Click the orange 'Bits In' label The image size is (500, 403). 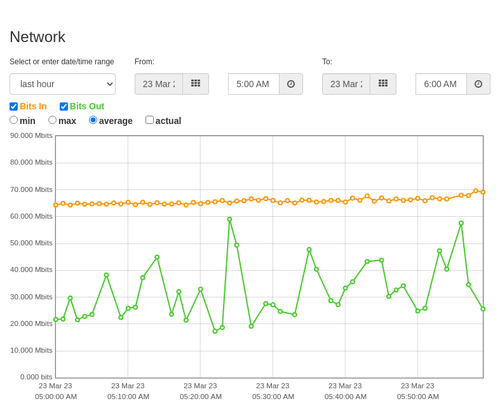click(x=33, y=106)
